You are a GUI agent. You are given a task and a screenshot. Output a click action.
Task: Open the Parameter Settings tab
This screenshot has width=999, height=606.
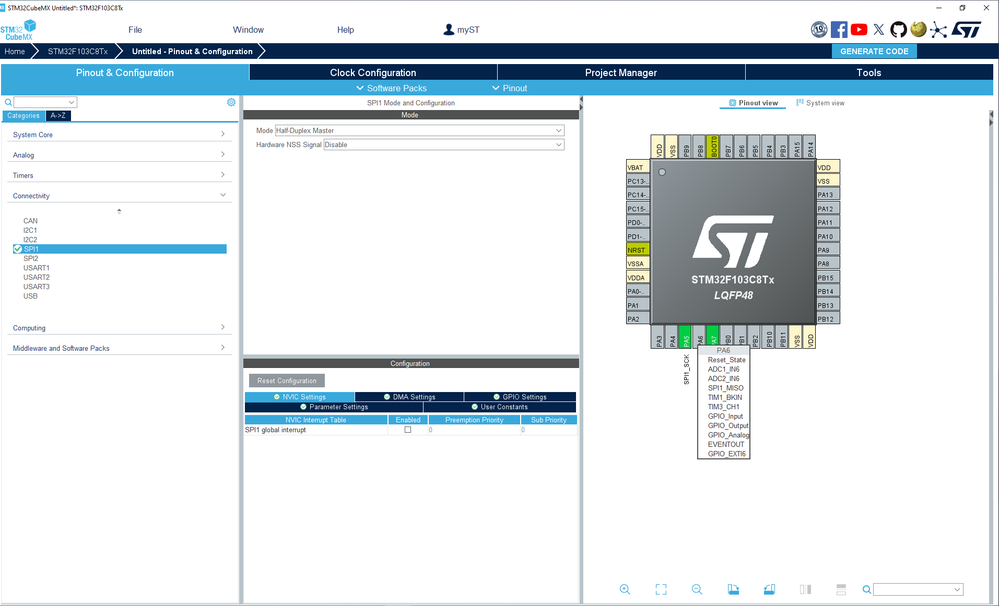[334, 407]
